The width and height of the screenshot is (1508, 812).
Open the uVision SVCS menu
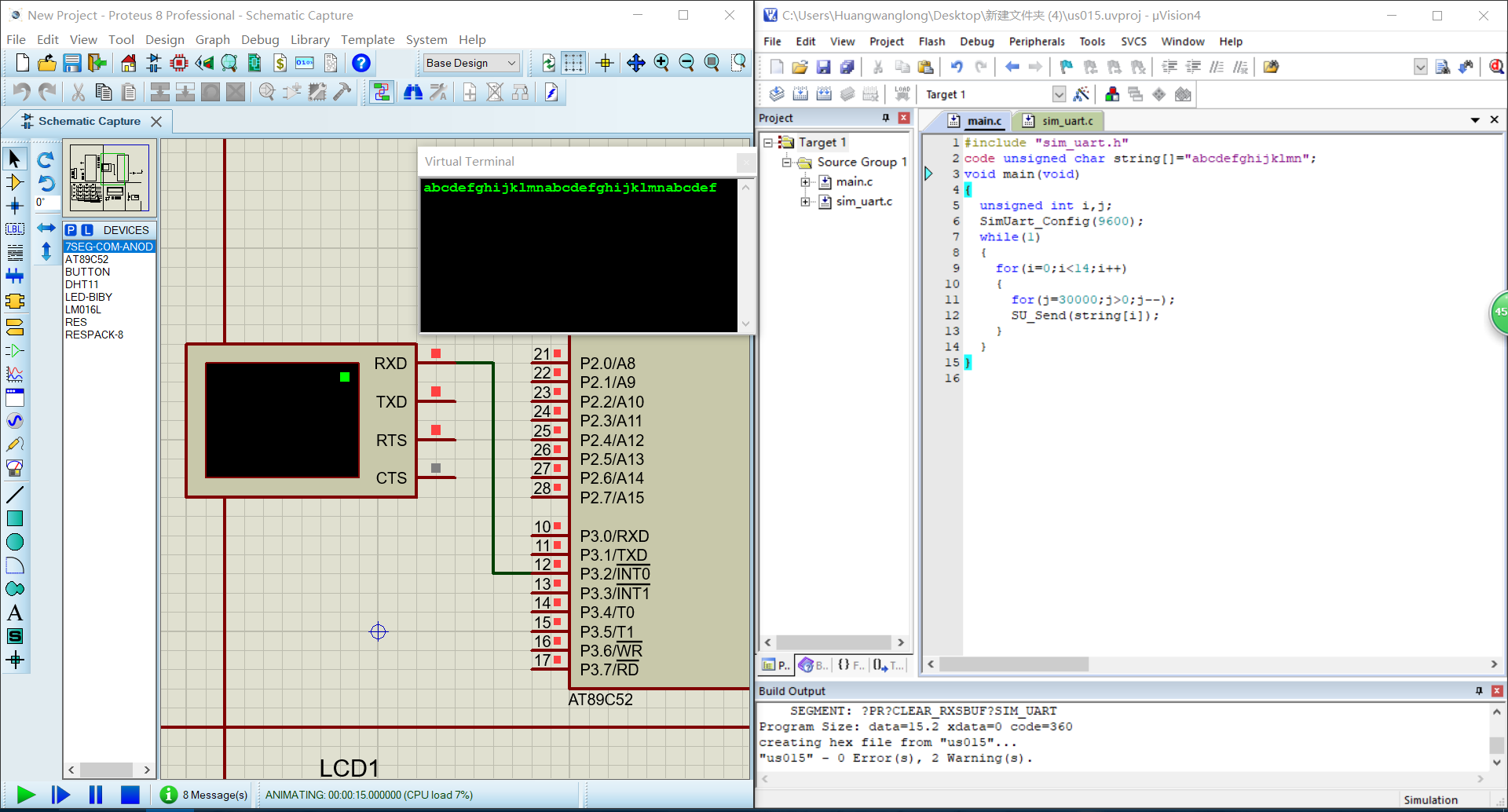(x=1133, y=42)
